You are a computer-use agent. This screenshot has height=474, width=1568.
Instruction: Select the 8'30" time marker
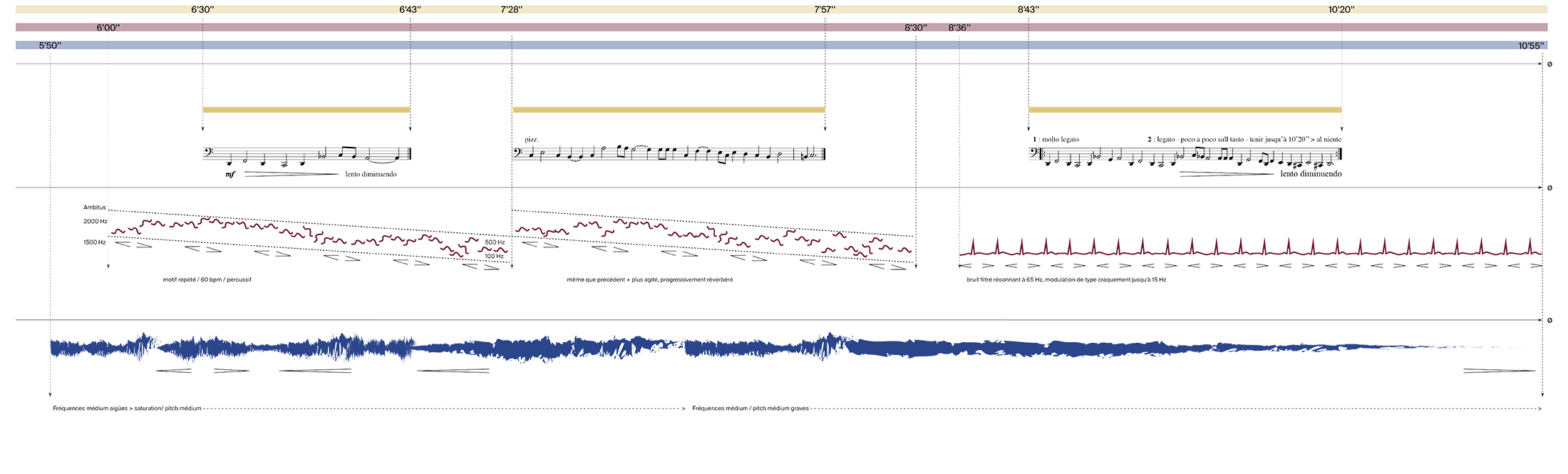click(x=916, y=28)
